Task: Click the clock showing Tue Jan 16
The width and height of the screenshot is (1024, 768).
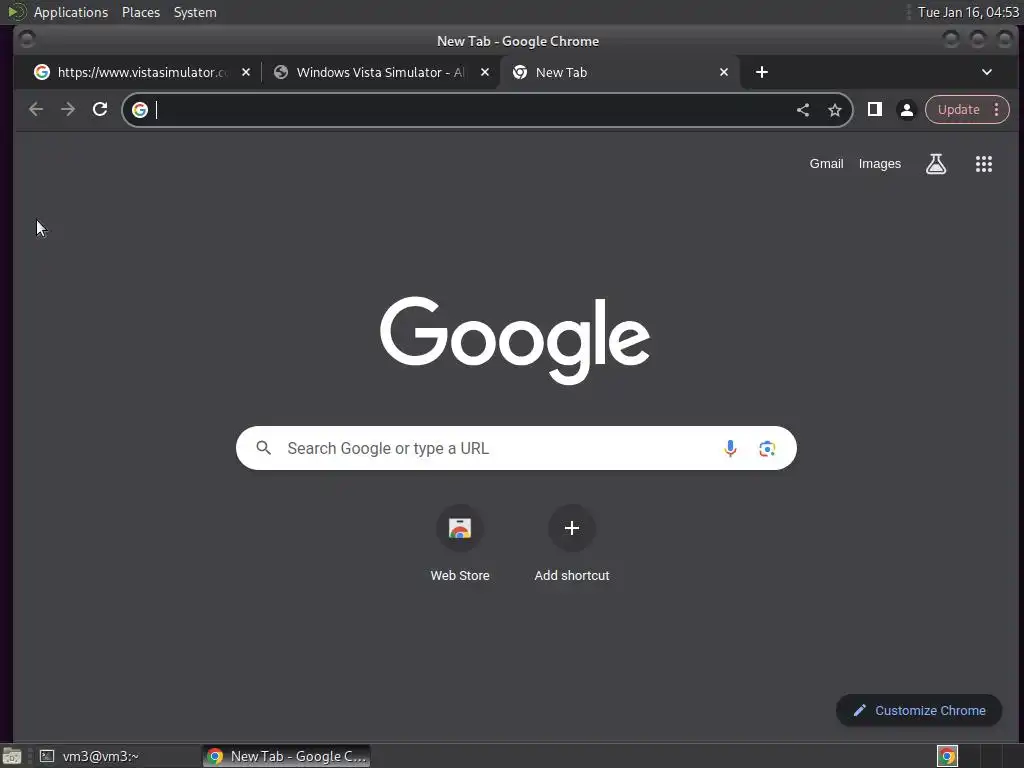Action: (968, 12)
